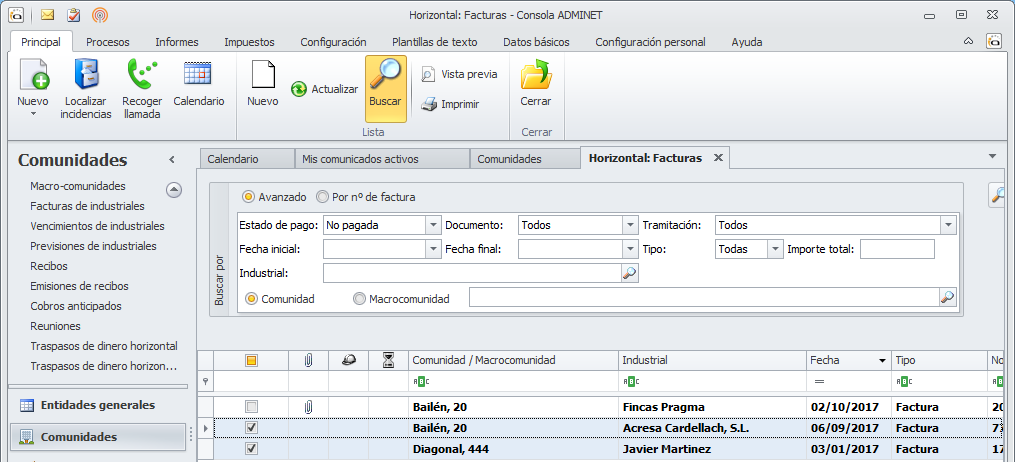The height and width of the screenshot is (462, 1015).
Task: Expand the Estado de pago dropdown
Action: (x=432, y=225)
